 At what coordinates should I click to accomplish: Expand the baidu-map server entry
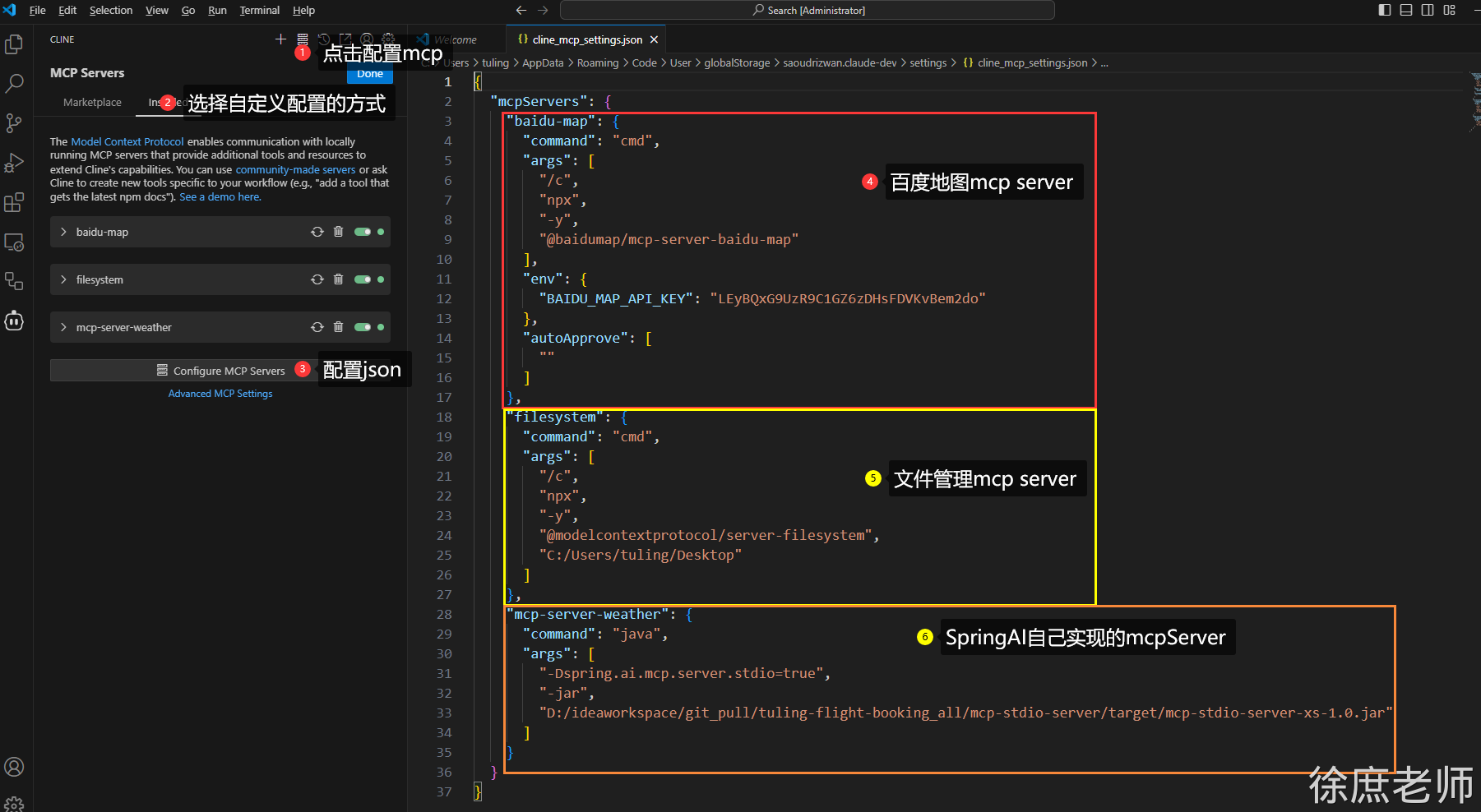click(x=63, y=233)
